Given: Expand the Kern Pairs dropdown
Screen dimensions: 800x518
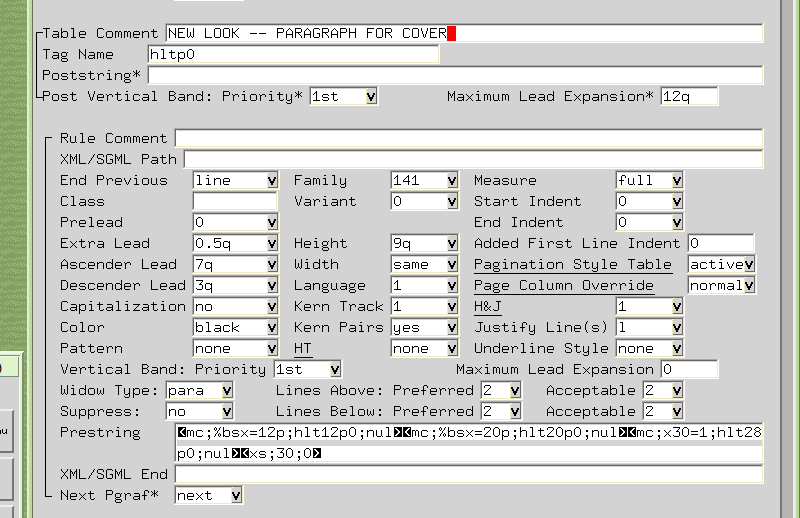Looking at the screenshot, I should 424,327.
